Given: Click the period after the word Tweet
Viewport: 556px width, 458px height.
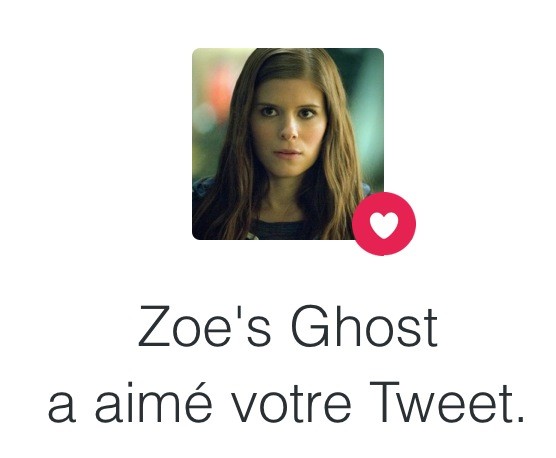Looking at the screenshot, I should [x=519, y=419].
